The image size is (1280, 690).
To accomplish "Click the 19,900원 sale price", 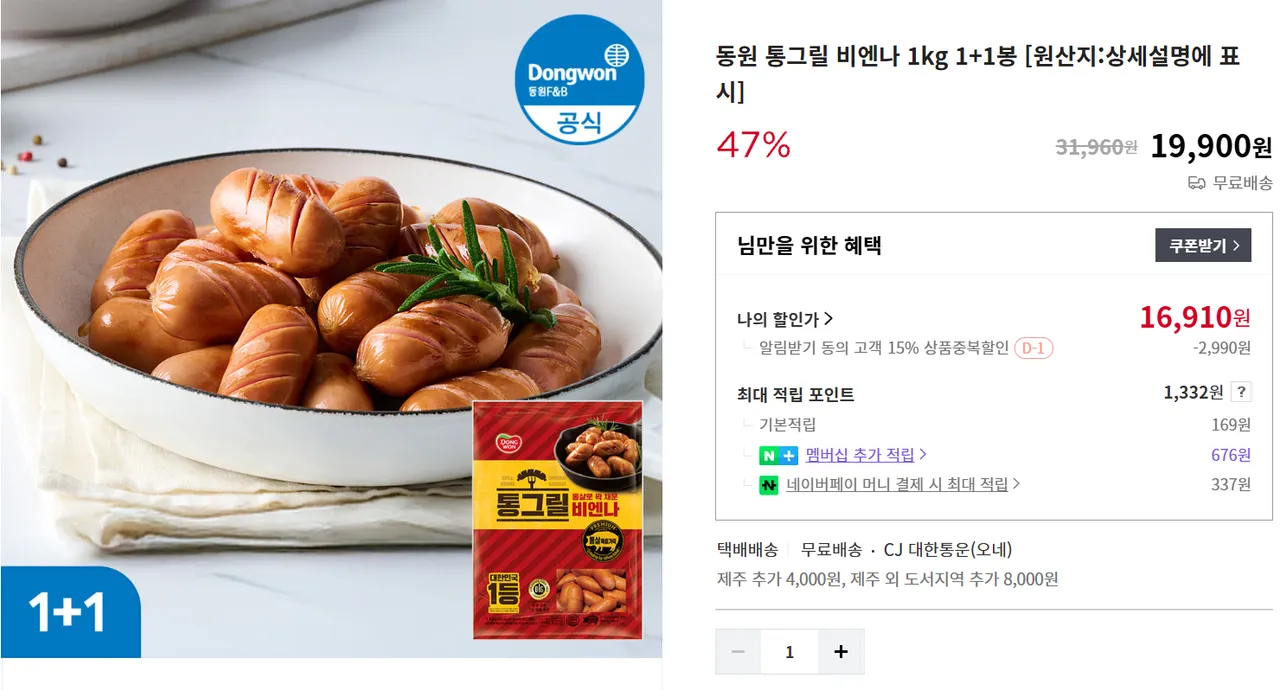I will pyautogui.click(x=1211, y=147).
